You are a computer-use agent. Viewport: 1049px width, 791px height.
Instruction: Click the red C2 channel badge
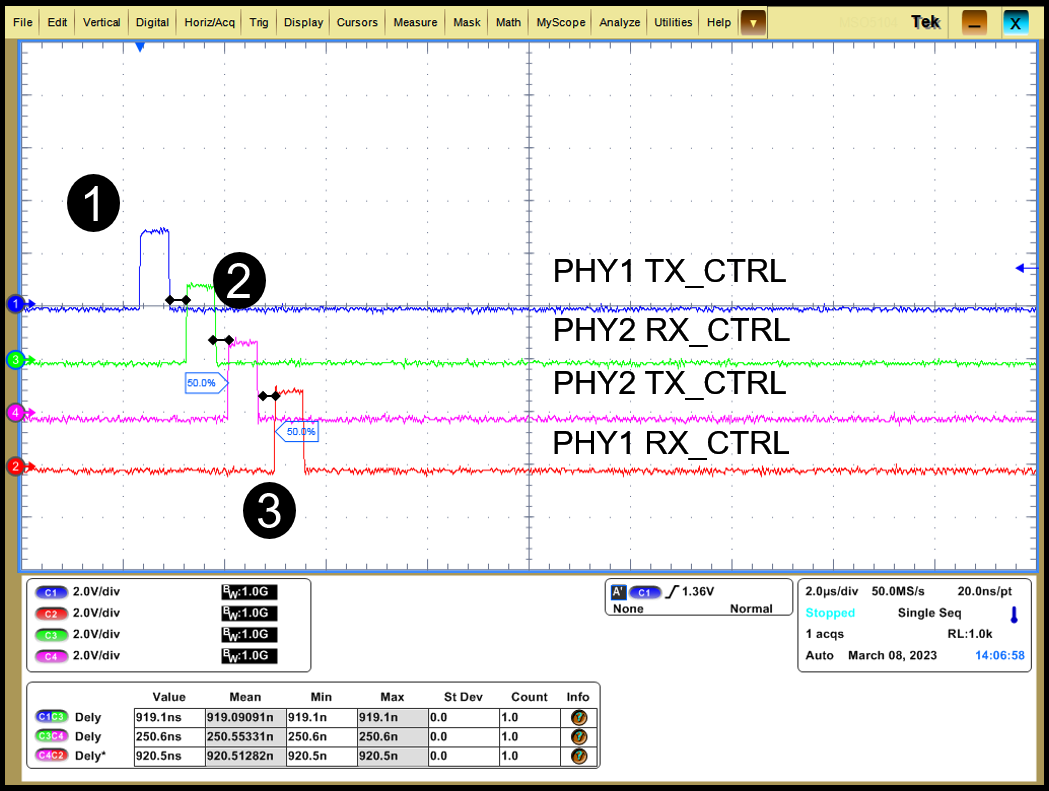49,613
